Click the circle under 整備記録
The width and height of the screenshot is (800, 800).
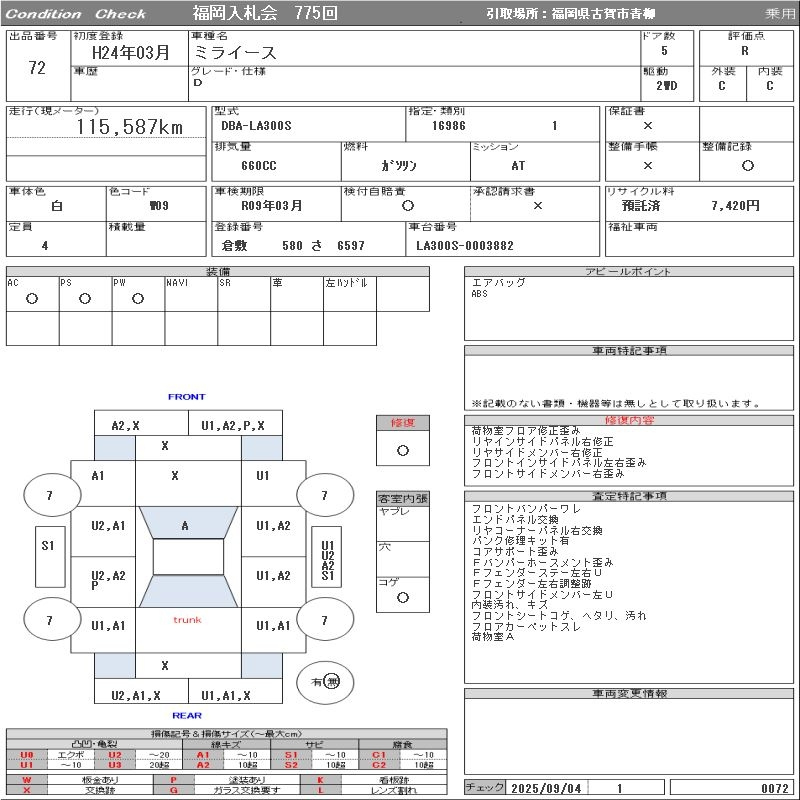(748, 165)
